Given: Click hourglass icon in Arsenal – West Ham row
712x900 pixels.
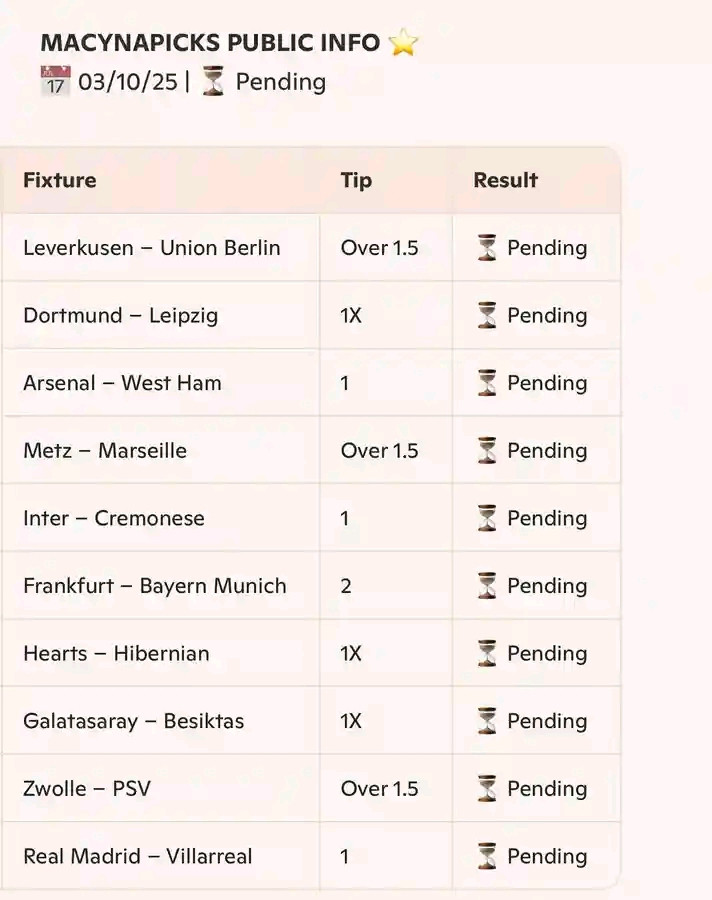Looking at the screenshot, I should [x=487, y=383].
